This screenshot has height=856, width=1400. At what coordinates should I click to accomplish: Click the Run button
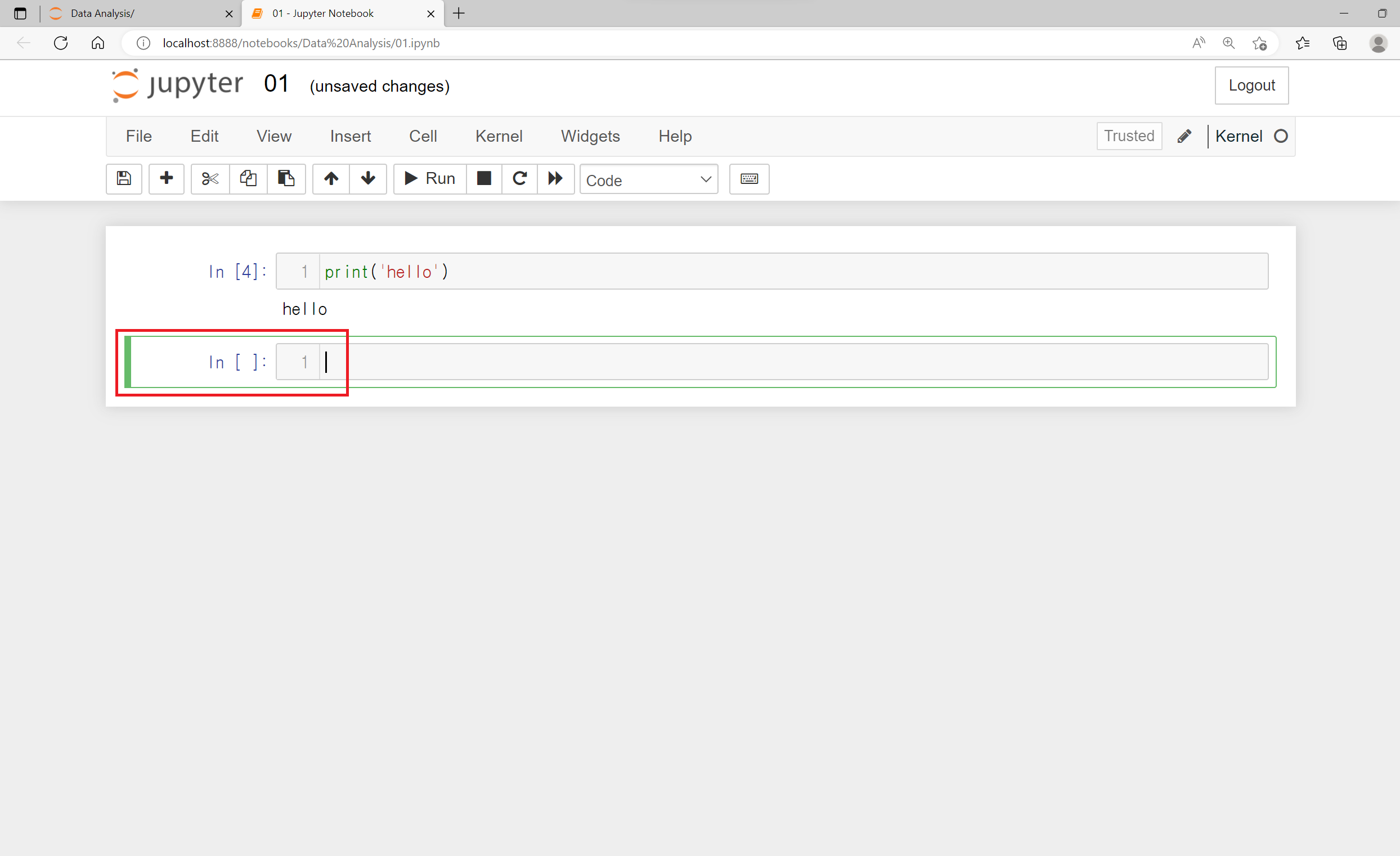click(x=429, y=178)
